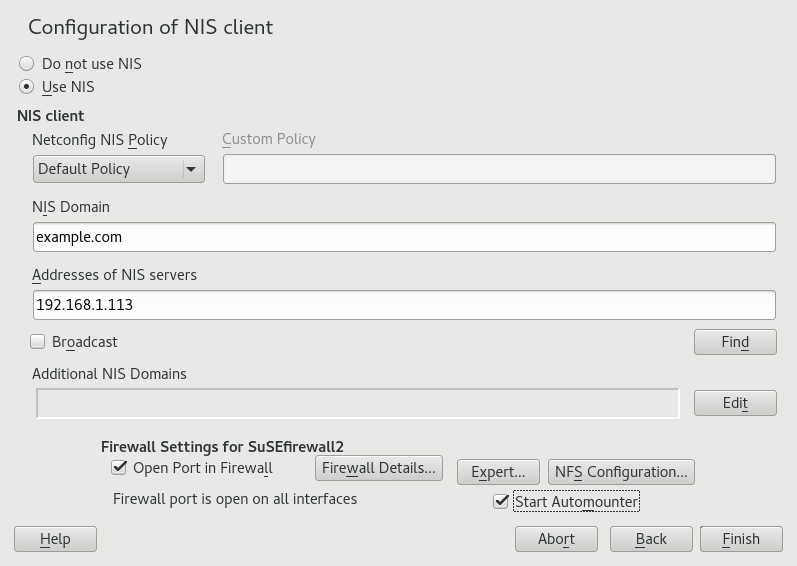Open the Help button

click(55, 539)
